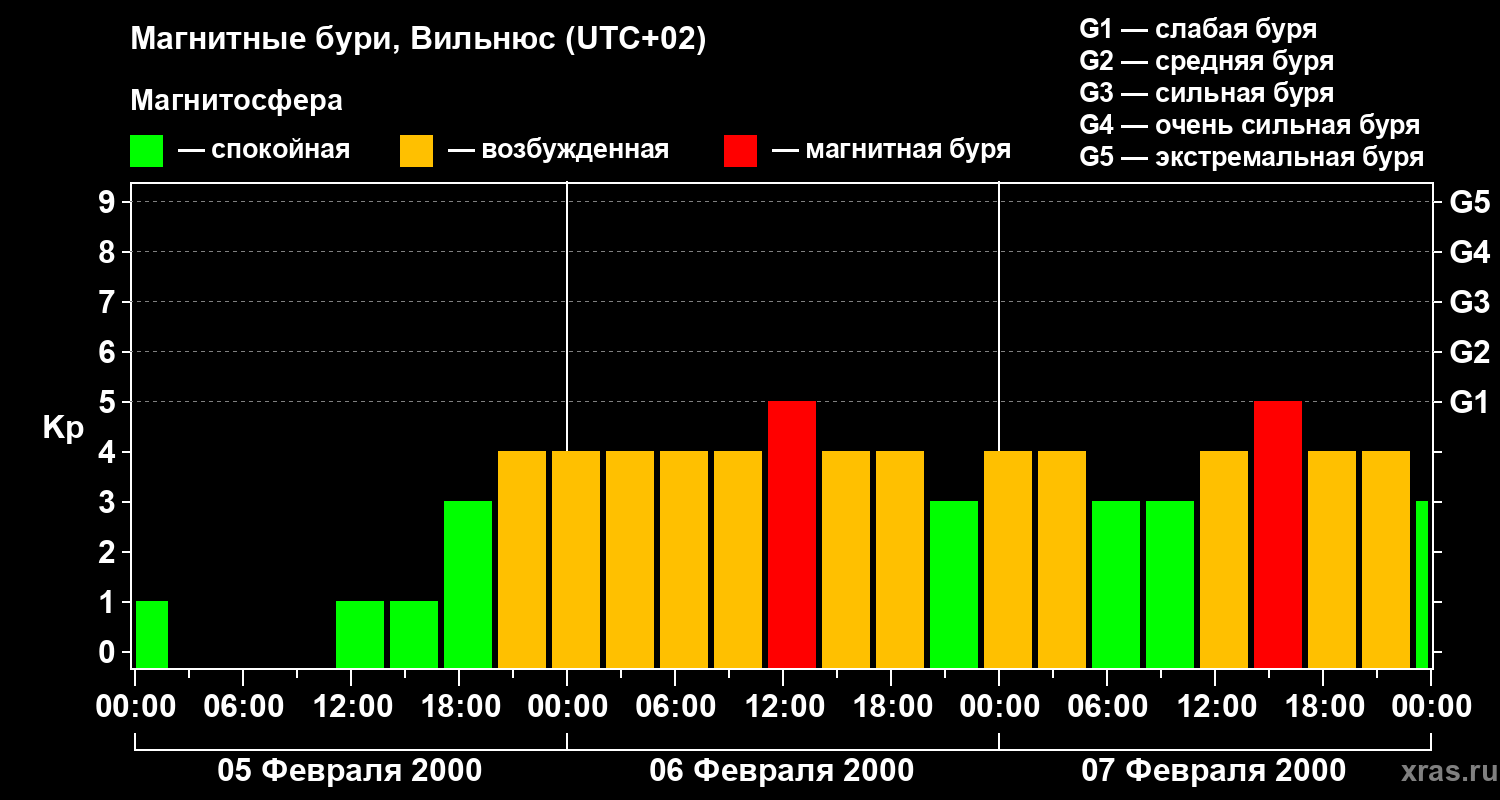The width and height of the screenshot is (1500, 800).
Task: Click the '18:00' tick label above 05 Февраля
Action: [459, 707]
